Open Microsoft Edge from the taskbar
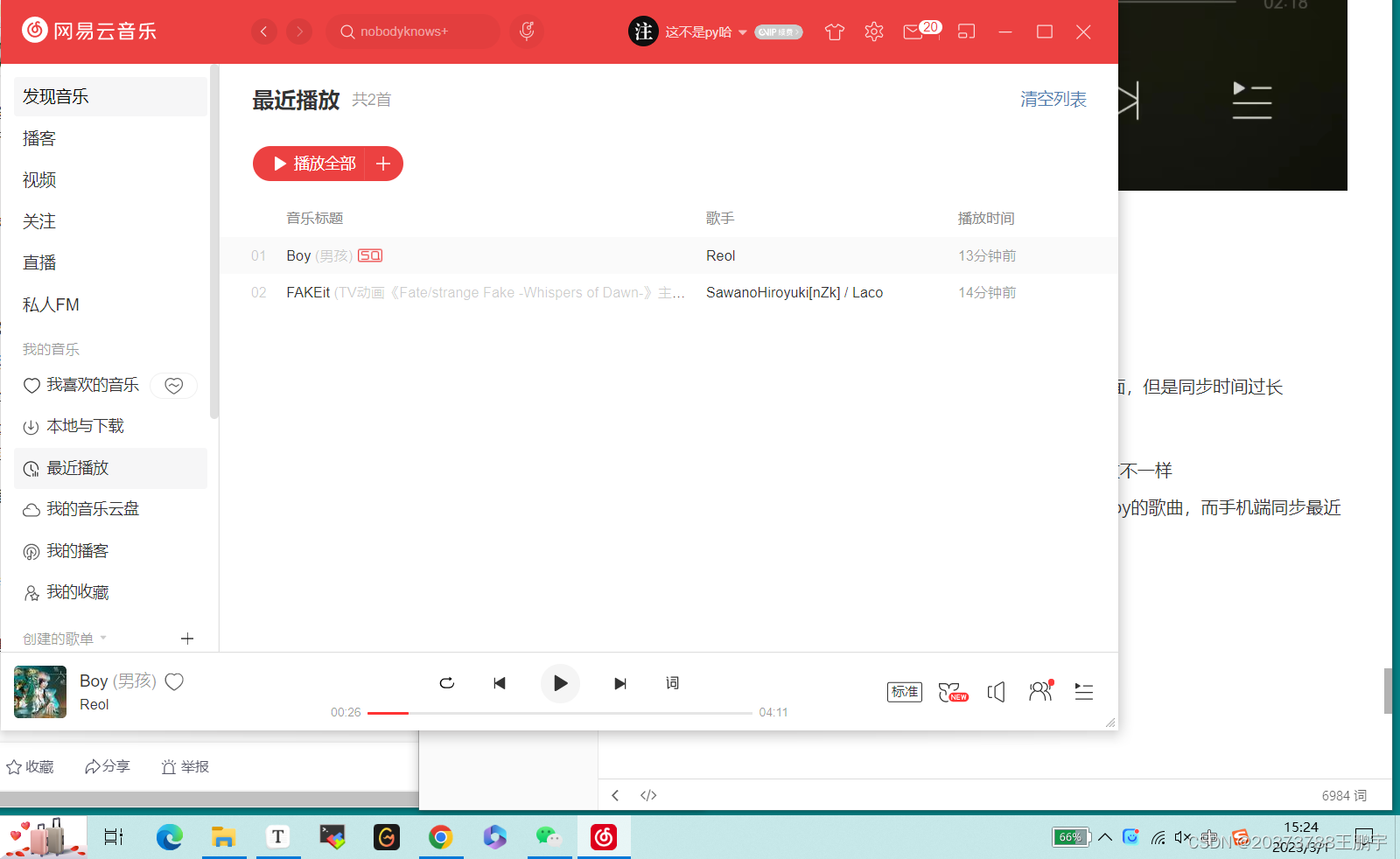This screenshot has height=859, width=1400. (170, 837)
